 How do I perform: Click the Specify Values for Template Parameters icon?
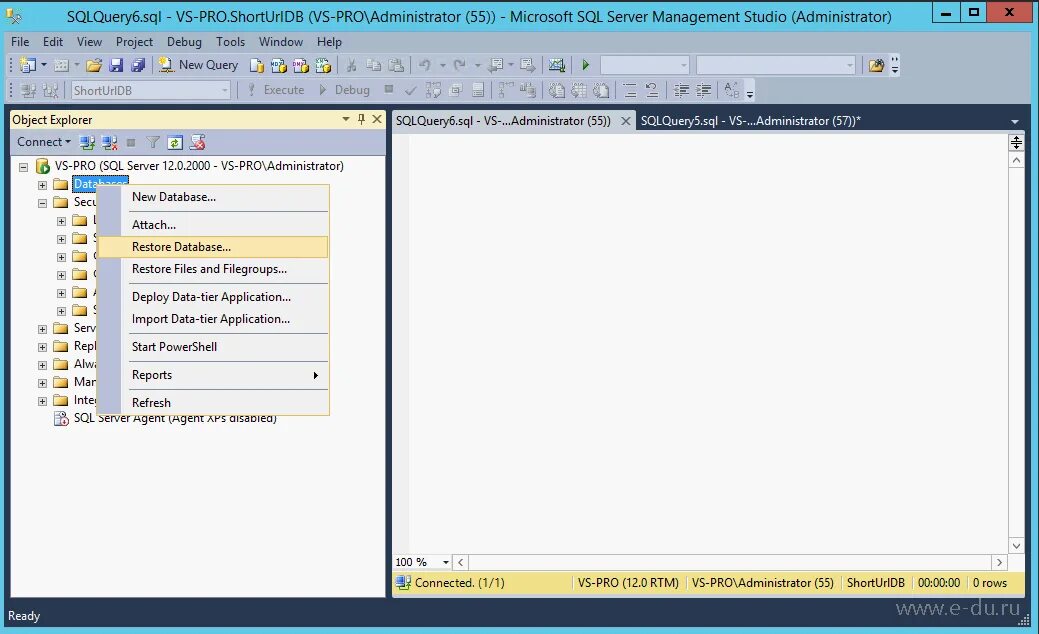732,90
